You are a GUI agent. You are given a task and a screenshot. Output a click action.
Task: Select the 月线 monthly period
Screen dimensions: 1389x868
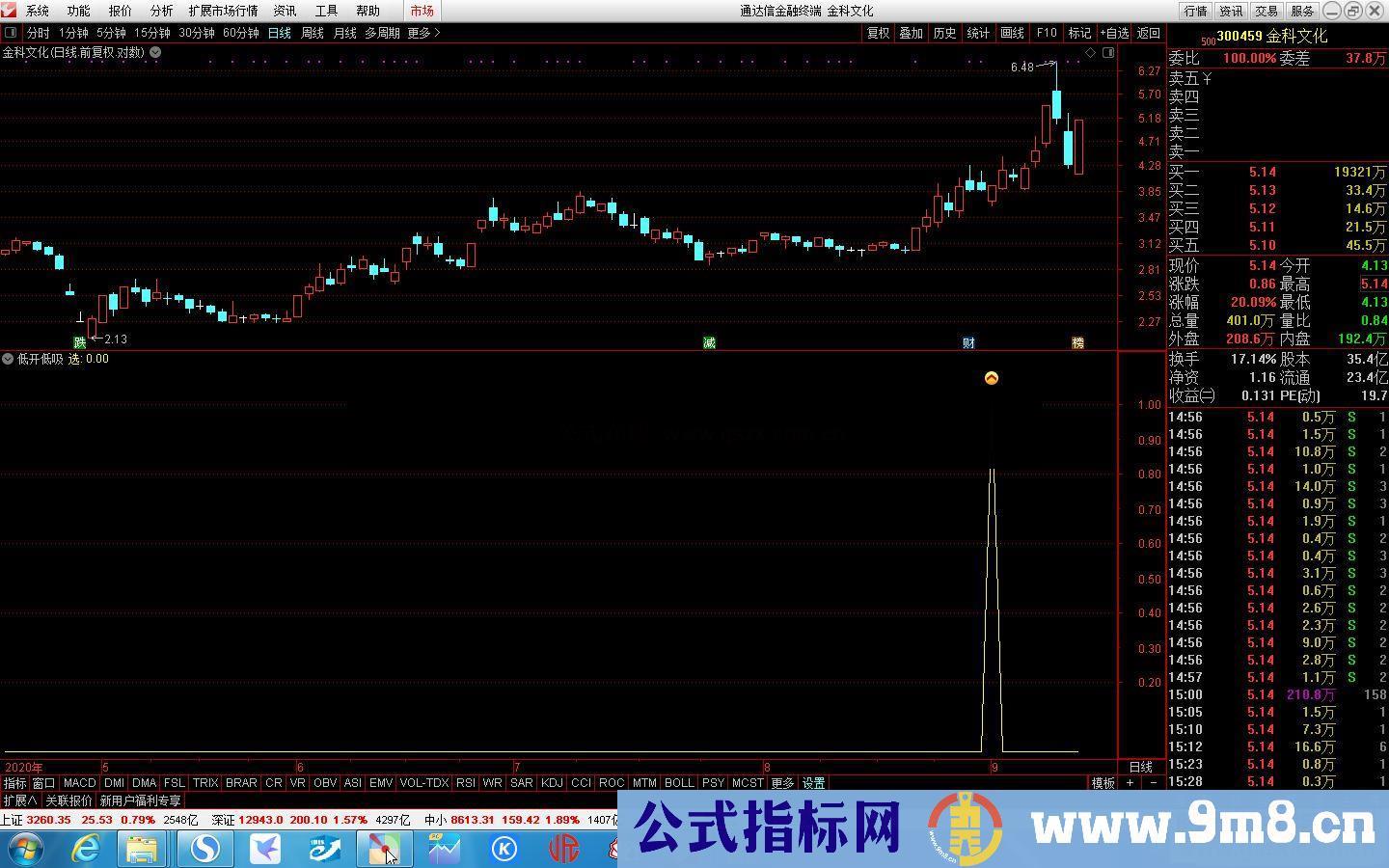click(x=344, y=33)
